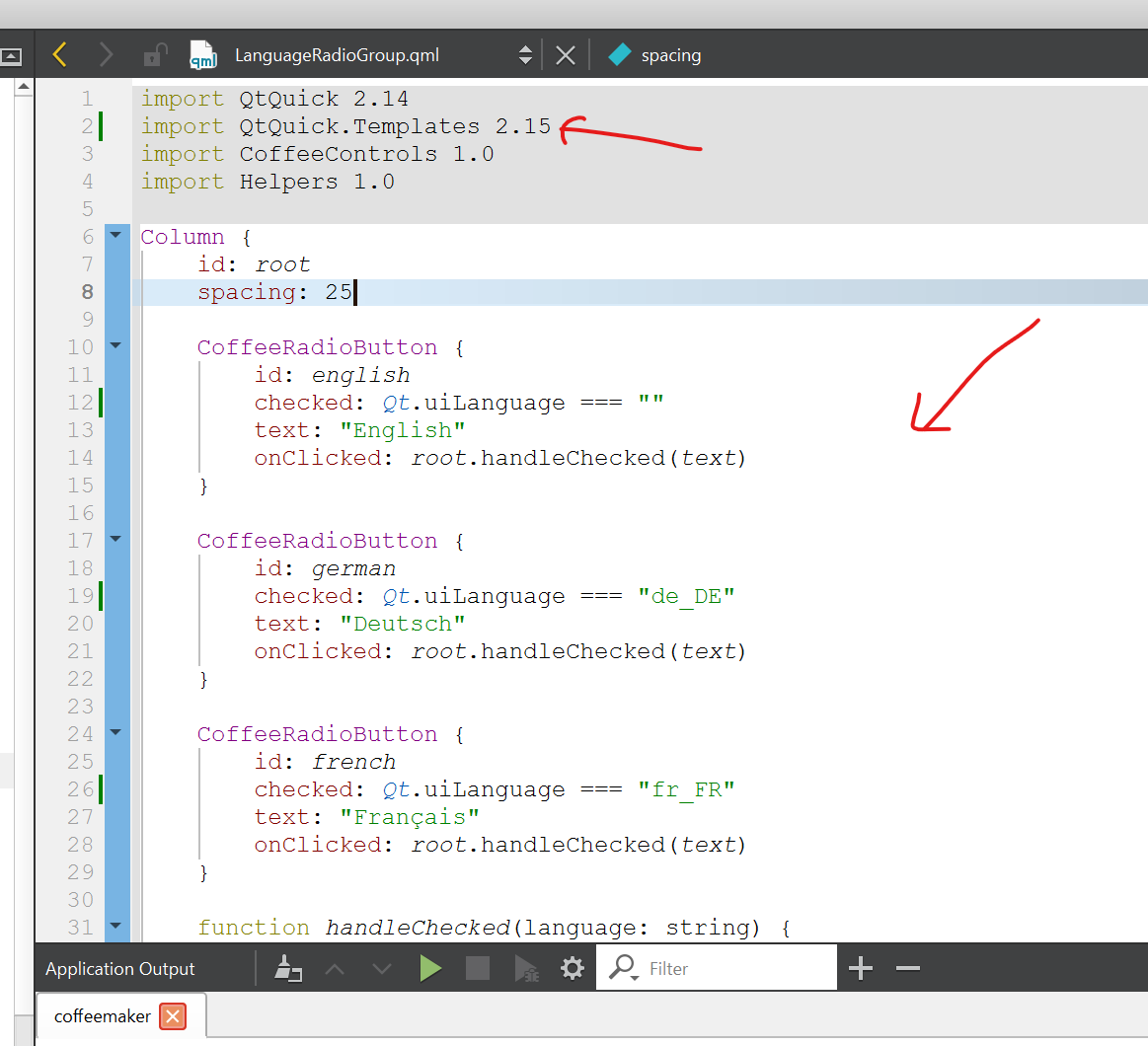
Task: Click the text: "Français" property line
Action: tap(367, 818)
